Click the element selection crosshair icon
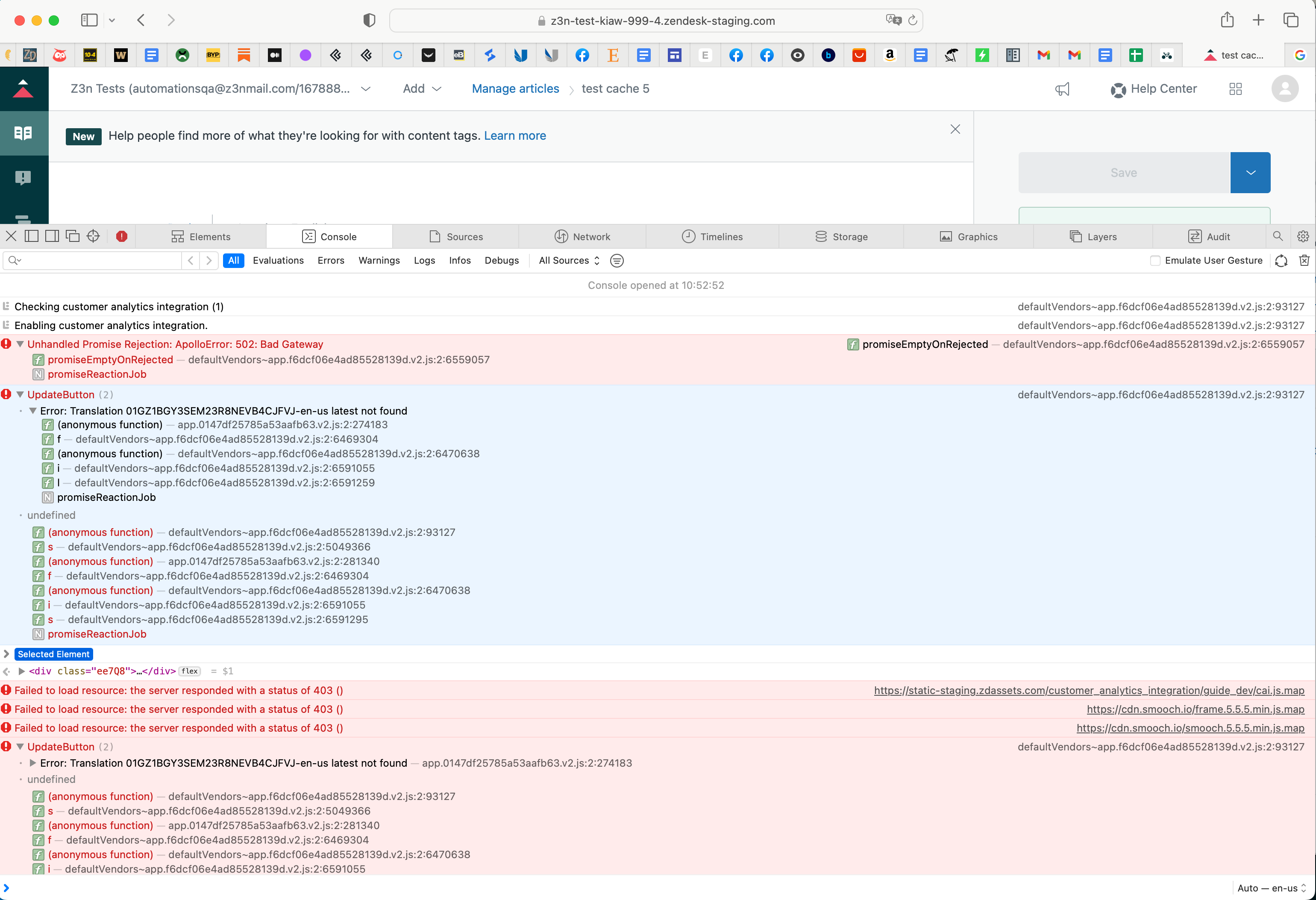The height and width of the screenshot is (900, 1316). (x=94, y=236)
